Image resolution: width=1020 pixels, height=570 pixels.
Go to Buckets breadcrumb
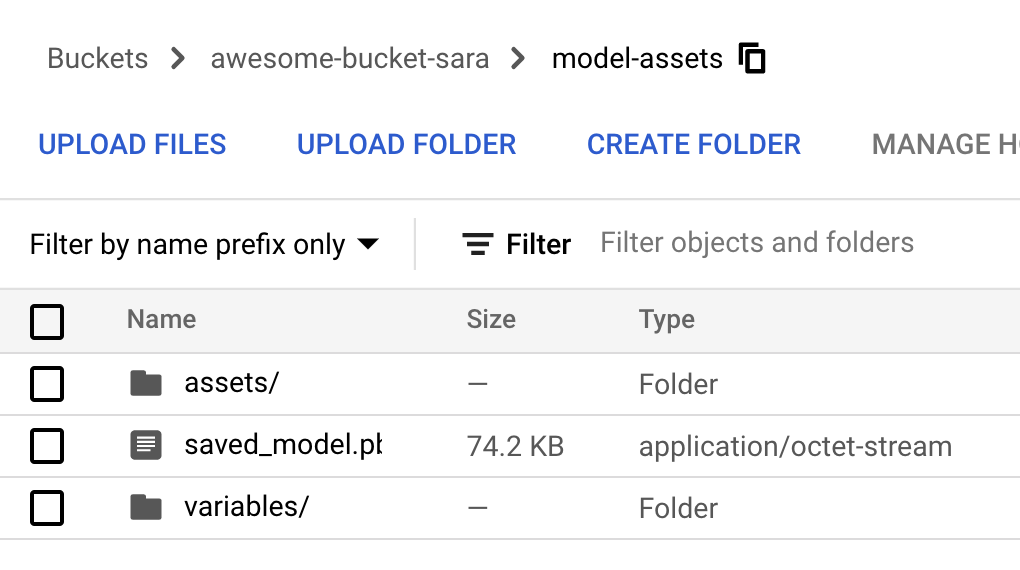98,59
